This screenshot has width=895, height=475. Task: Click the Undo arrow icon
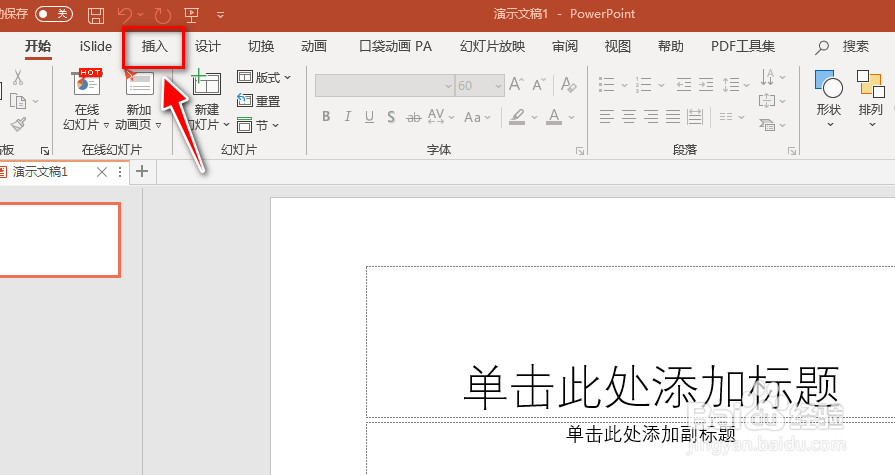[x=125, y=14]
